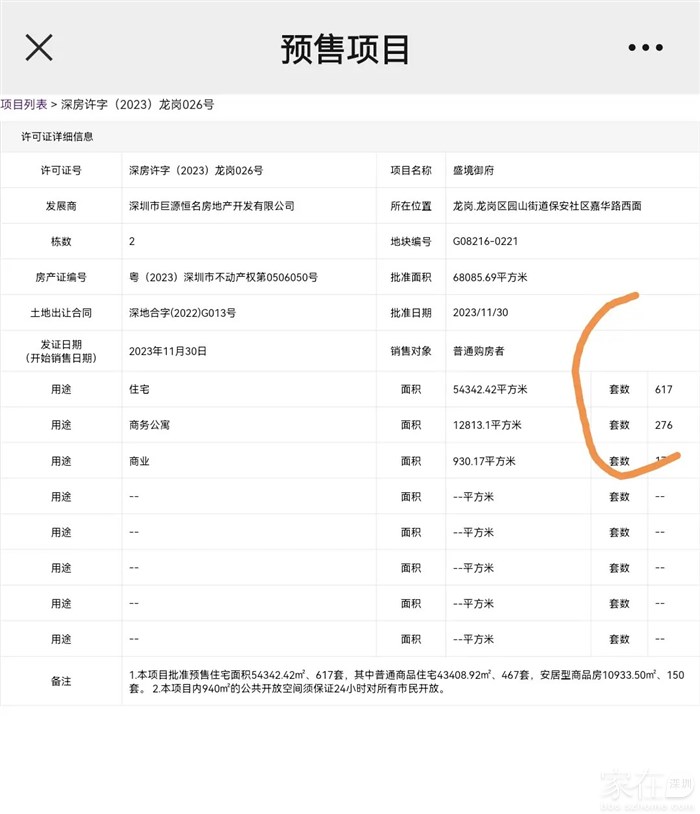
Task: Click the 深房许字（2023）龙岗026号 breadcrumb text
Action: (x=137, y=104)
